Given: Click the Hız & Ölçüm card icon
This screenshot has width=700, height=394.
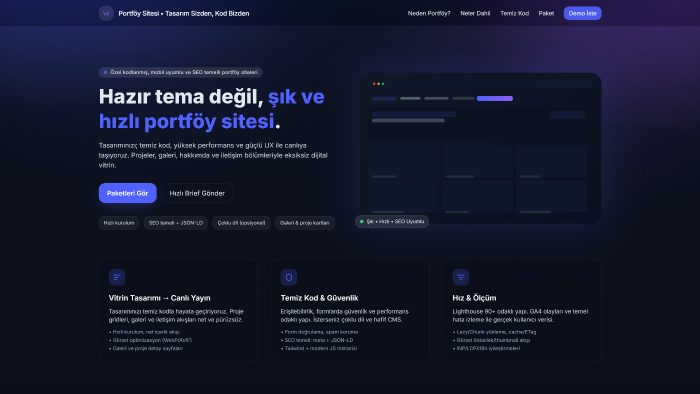Looking at the screenshot, I should click(461, 277).
